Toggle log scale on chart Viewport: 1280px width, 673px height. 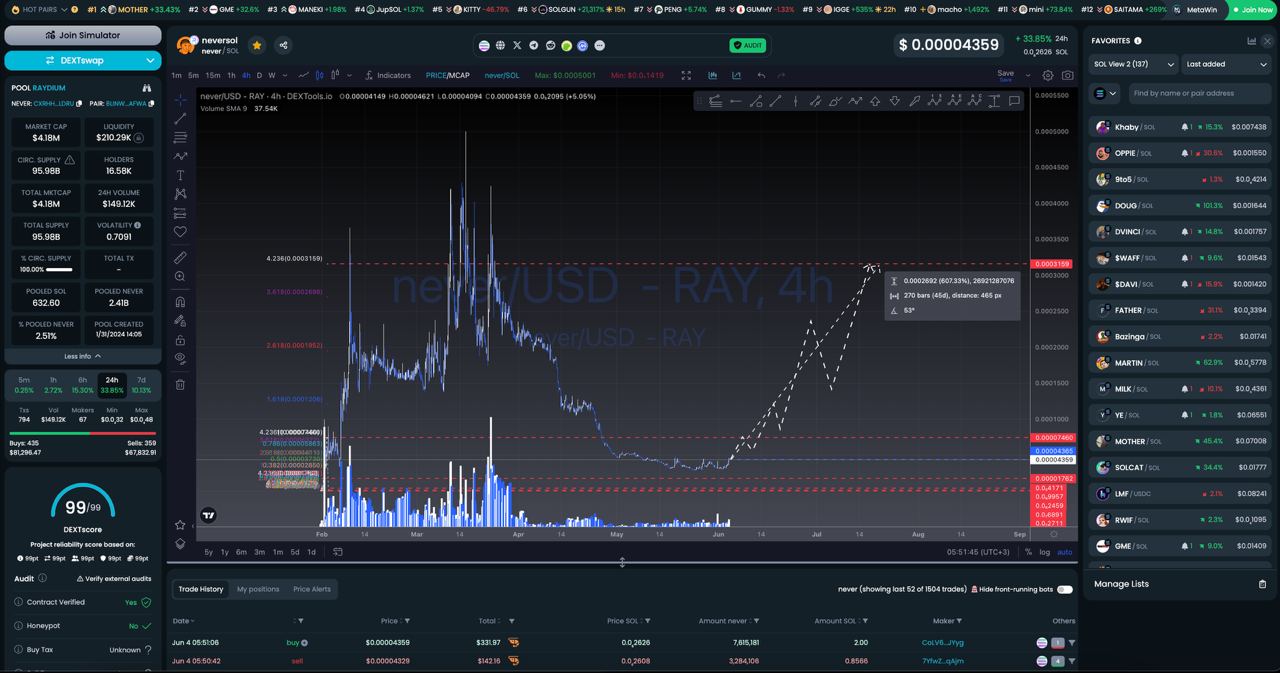click(x=1045, y=552)
